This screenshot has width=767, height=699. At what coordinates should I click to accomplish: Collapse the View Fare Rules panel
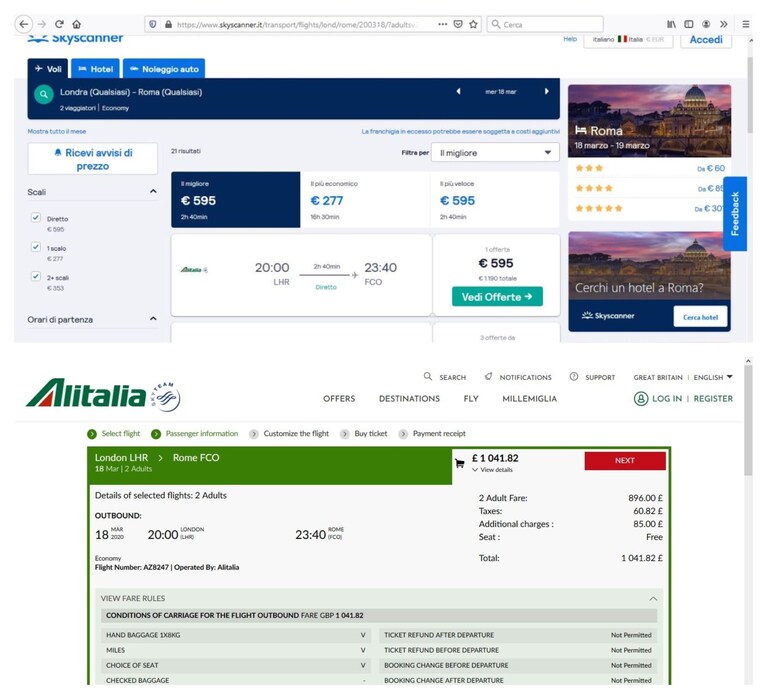pyautogui.click(x=653, y=598)
